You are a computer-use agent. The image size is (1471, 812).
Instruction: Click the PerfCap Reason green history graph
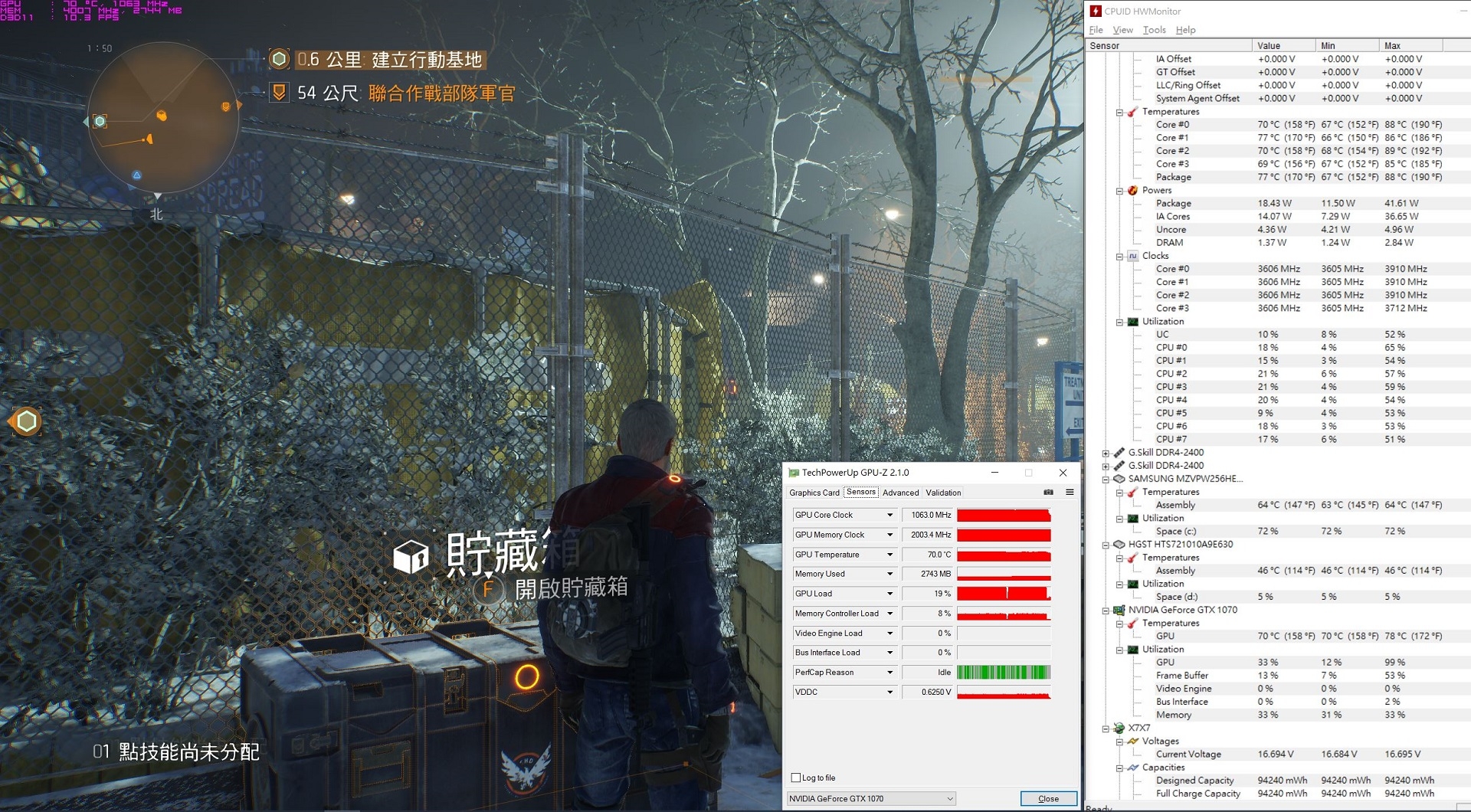(1004, 673)
